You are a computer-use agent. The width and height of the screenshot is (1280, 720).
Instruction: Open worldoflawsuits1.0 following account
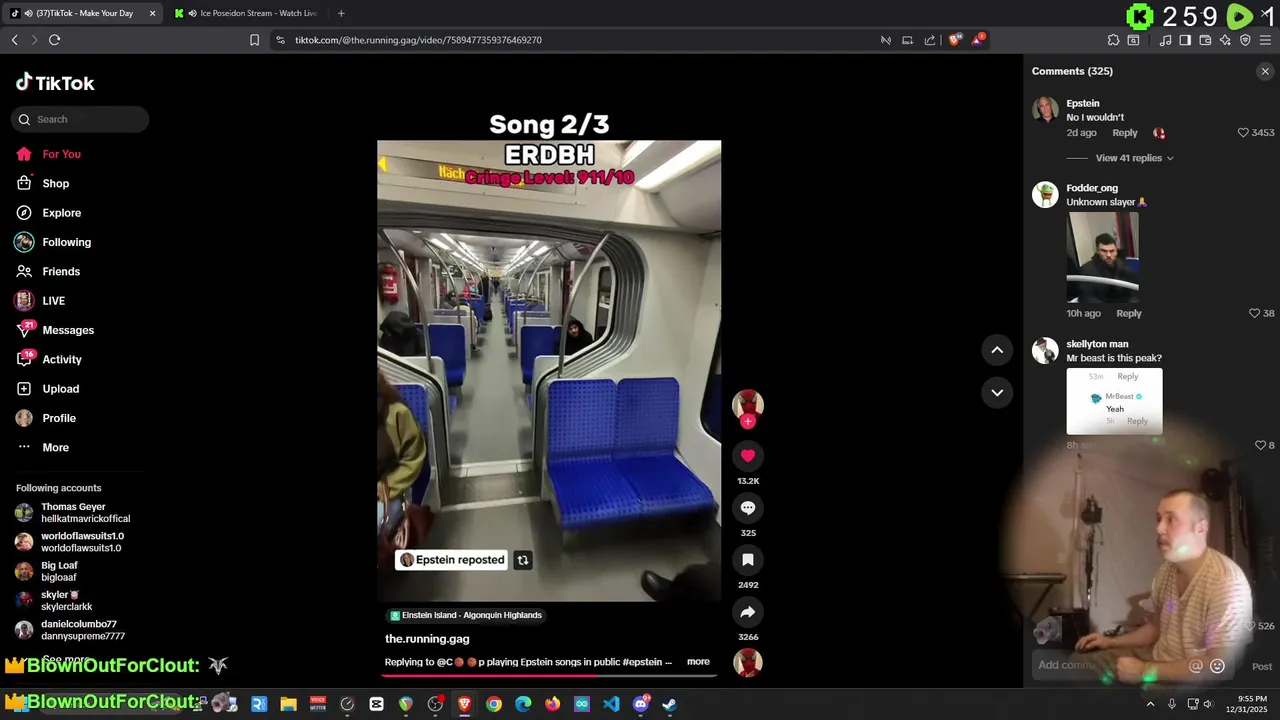coord(70,542)
